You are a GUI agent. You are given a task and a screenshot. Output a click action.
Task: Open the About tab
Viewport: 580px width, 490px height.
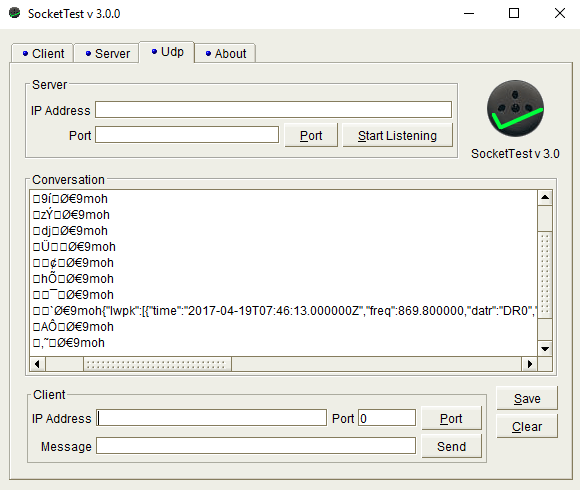click(x=225, y=53)
